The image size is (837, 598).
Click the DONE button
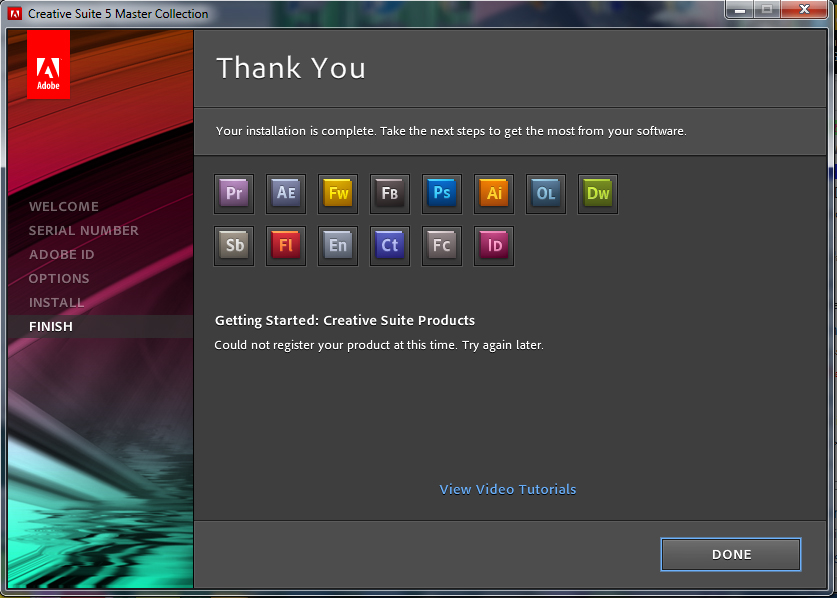click(x=731, y=554)
